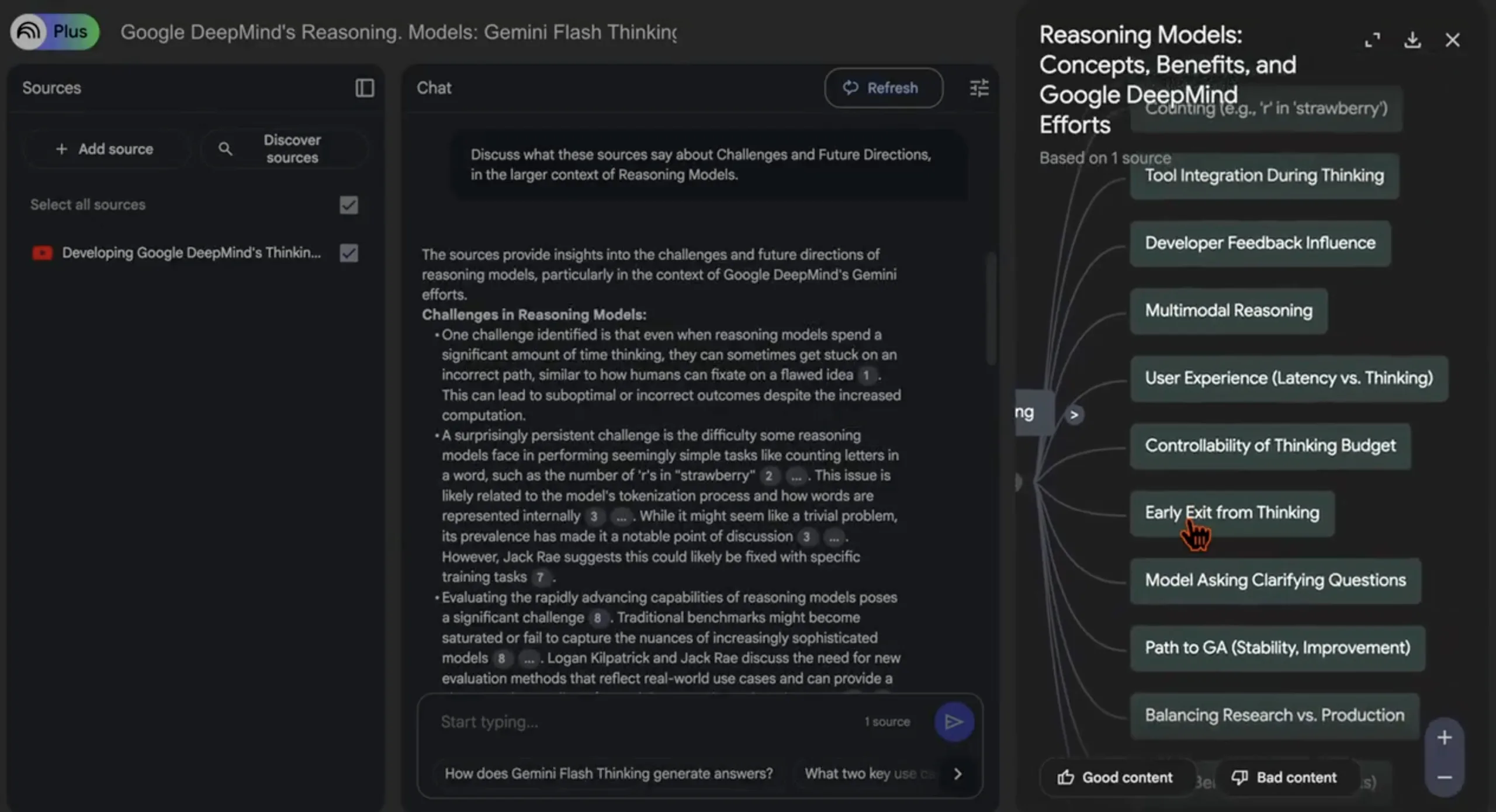
Task: Rate mind map as Good content
Action: click(x=1116, y=778)
